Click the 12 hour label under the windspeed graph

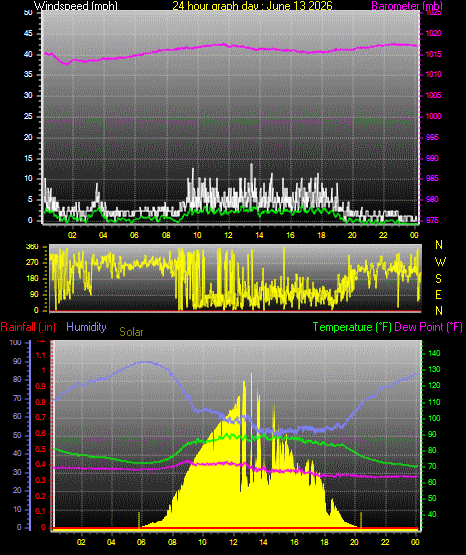(x=228, y=235)
